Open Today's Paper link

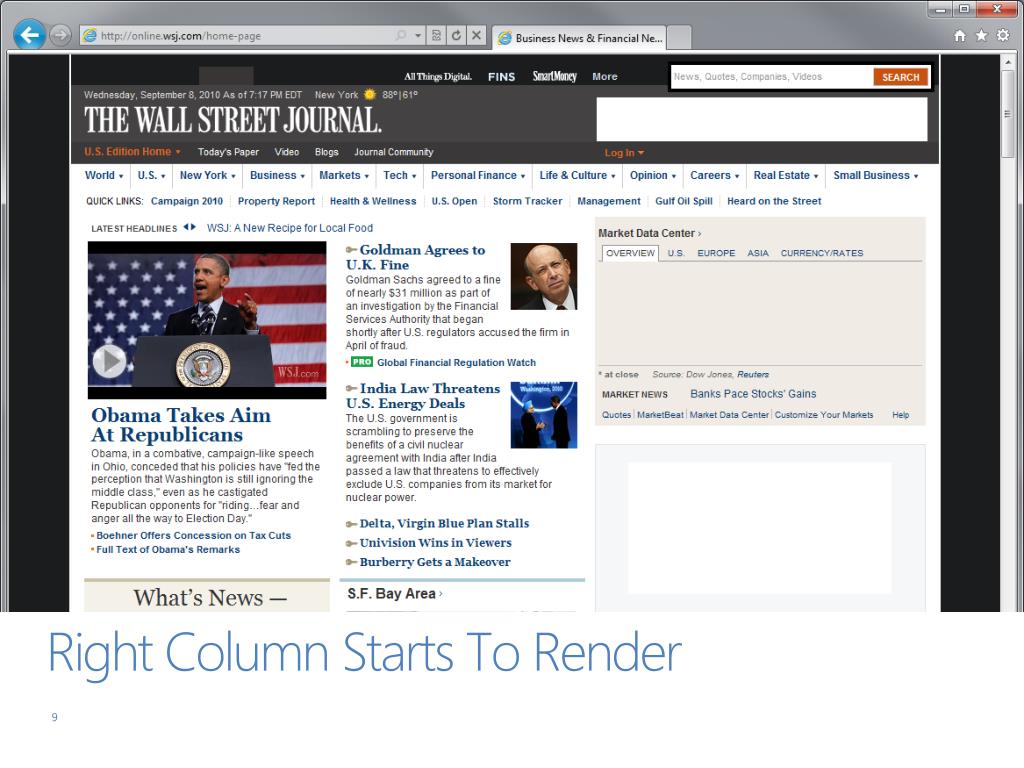click(229, 152)
